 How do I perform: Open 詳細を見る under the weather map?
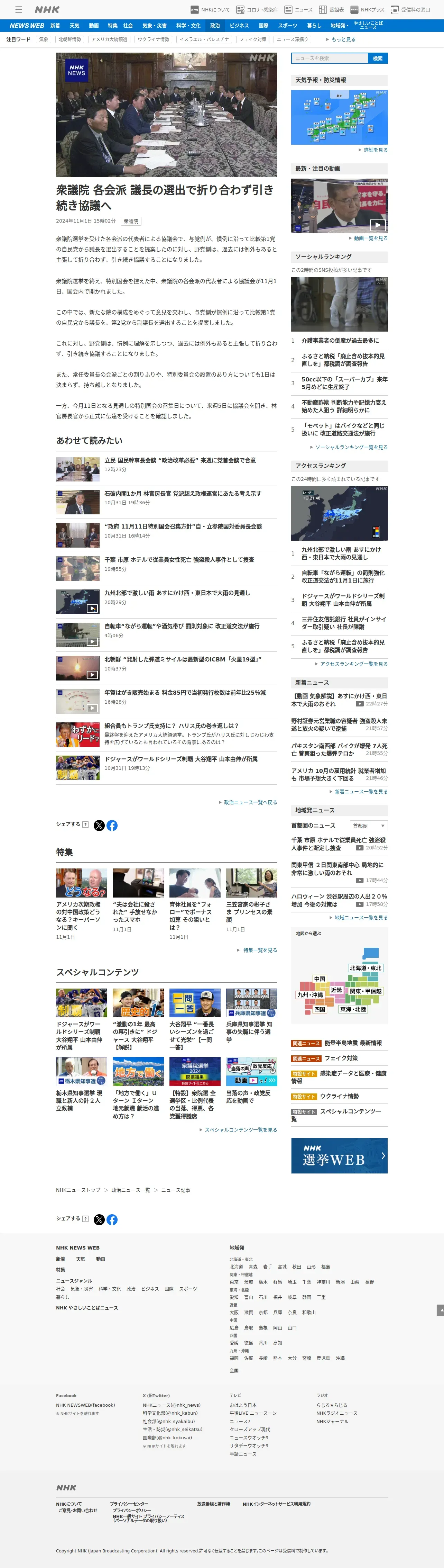click(x=373, y=150)
